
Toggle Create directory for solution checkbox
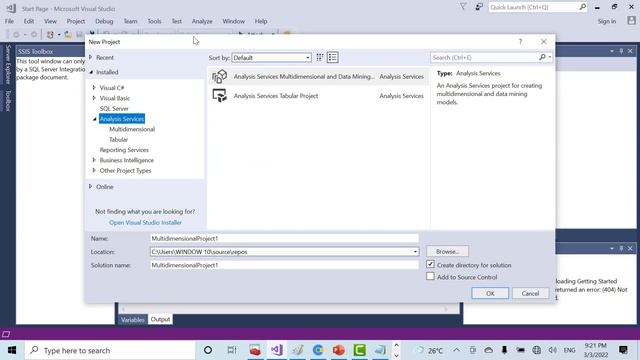[x=430, y=264]
